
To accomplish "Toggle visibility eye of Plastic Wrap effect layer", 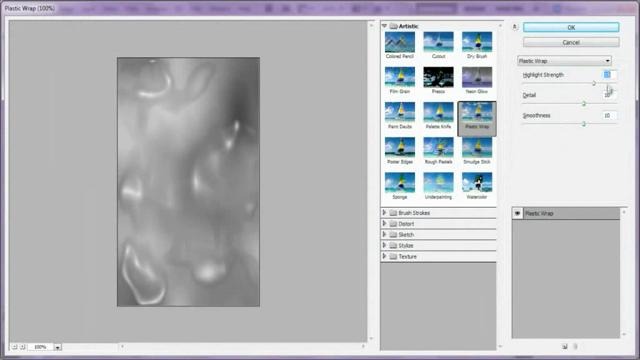I will pos(517,213).
